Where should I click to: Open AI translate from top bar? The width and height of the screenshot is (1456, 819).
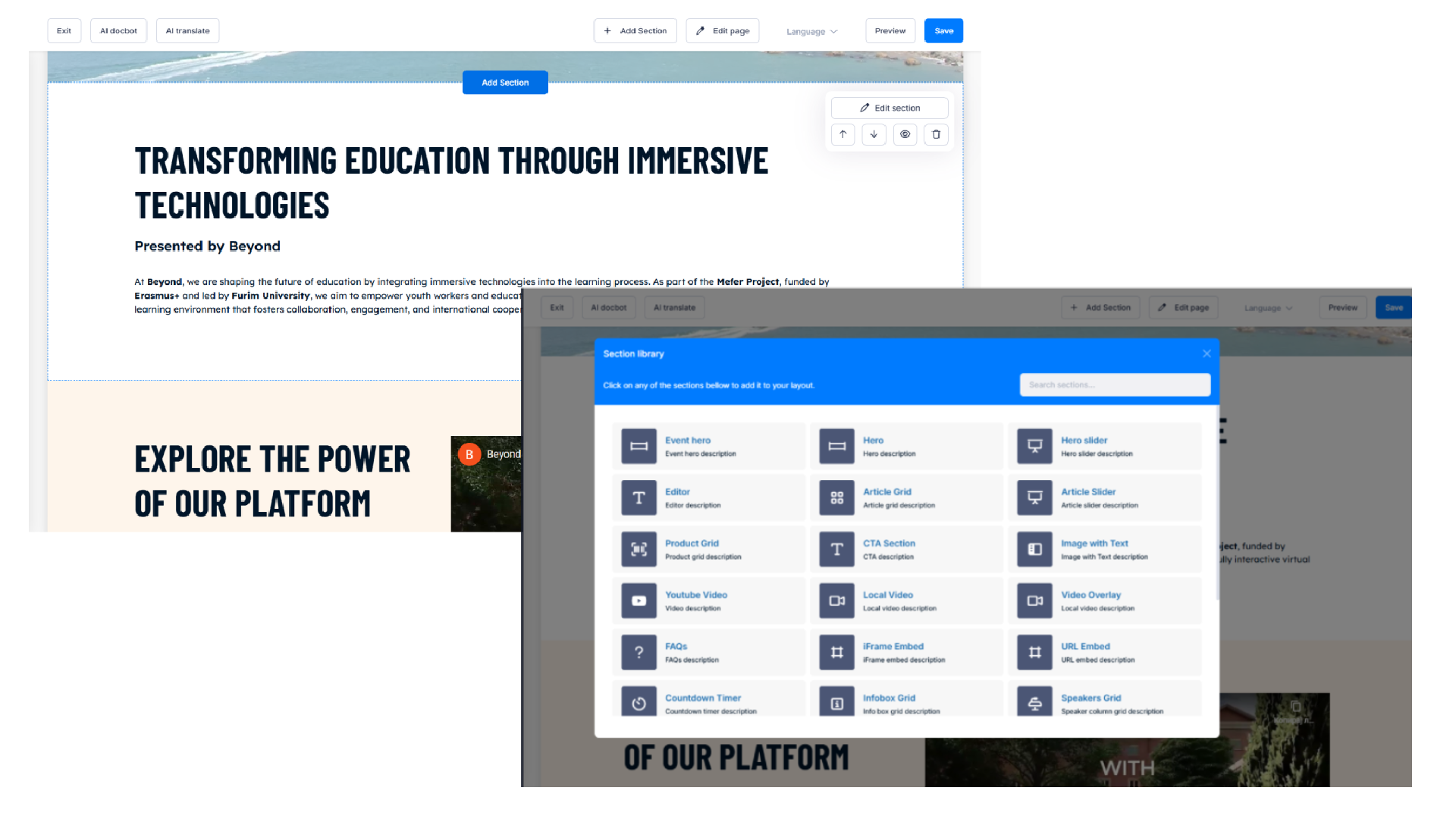coord(187,31)
